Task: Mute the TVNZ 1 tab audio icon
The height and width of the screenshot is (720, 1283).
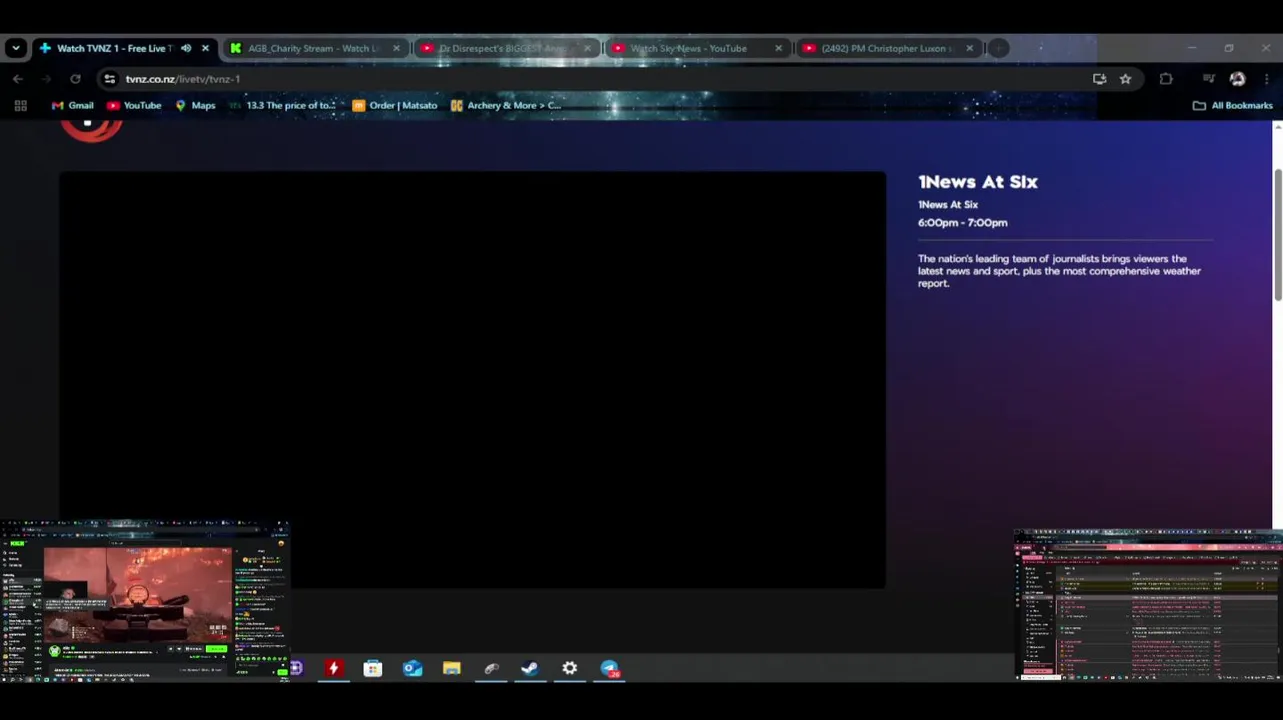Action: click(186, 48)
